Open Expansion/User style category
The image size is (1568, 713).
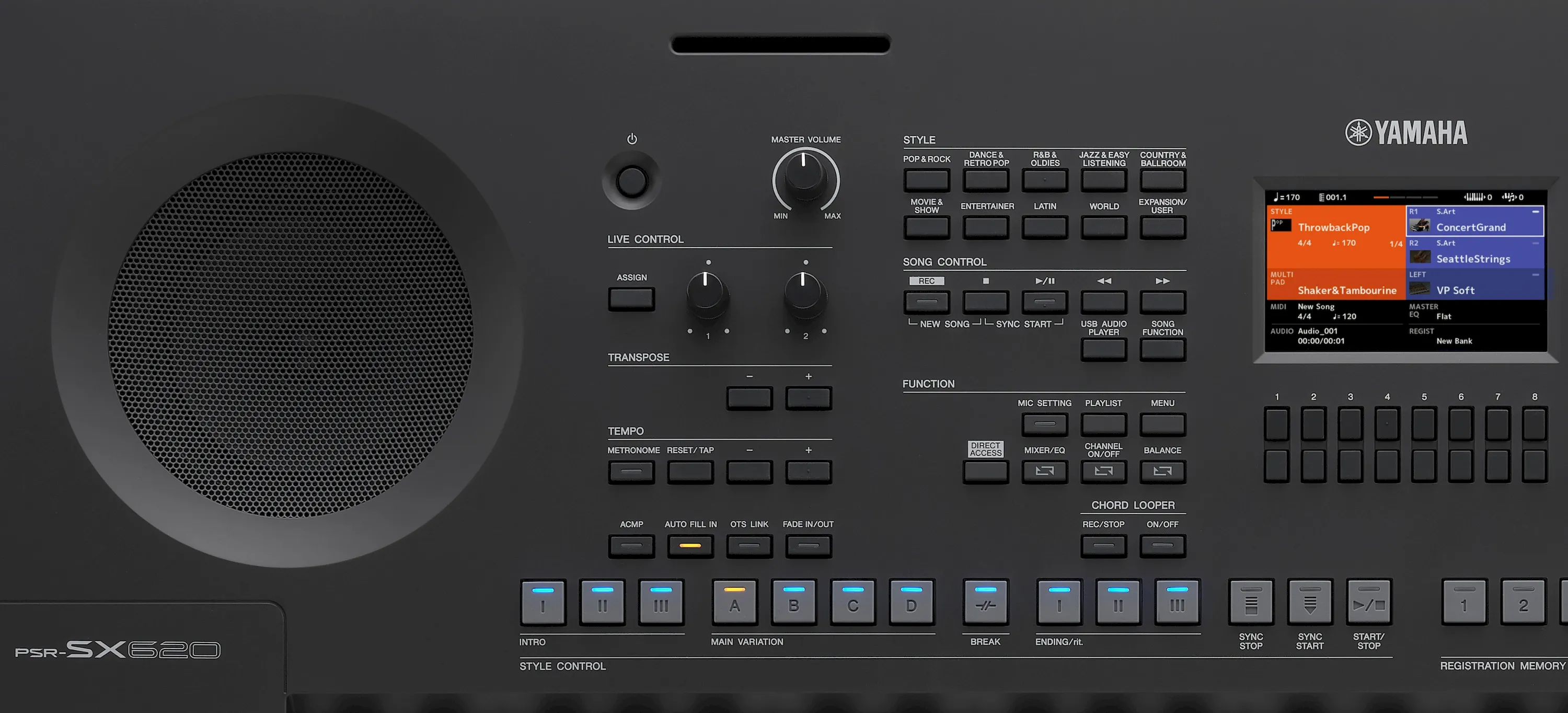click(1162, 228)
